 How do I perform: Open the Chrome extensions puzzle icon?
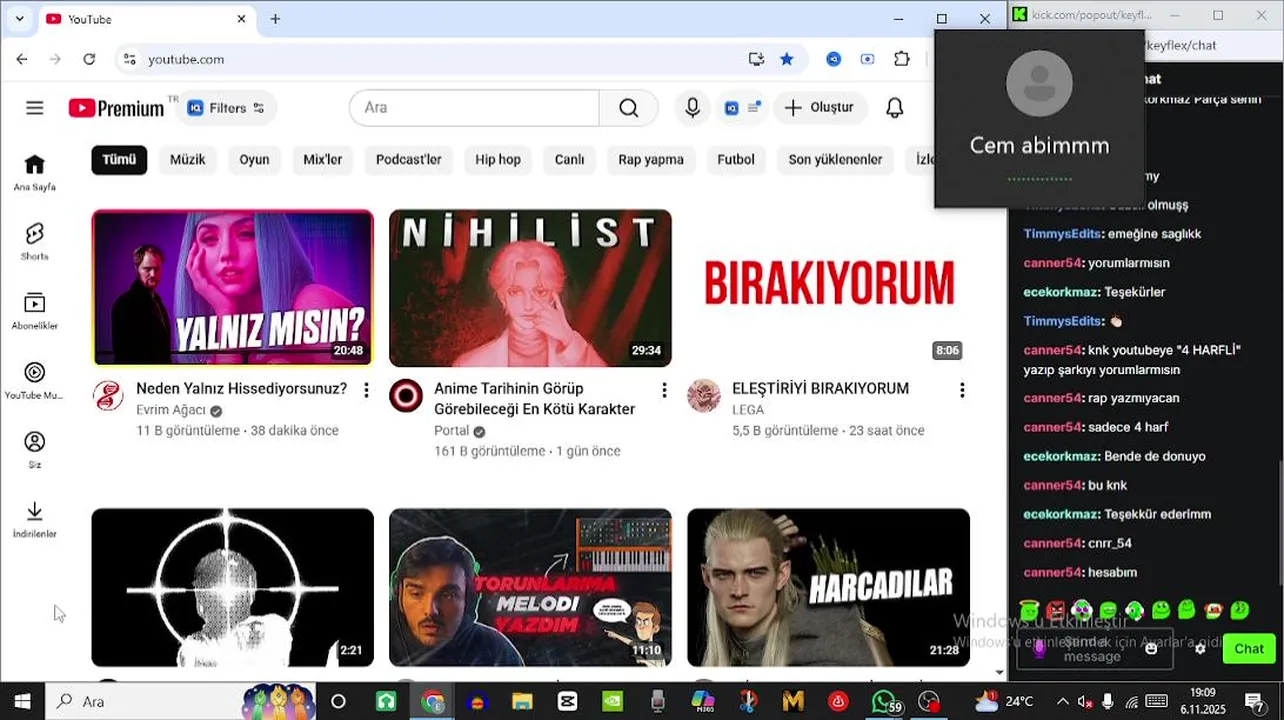(x=902, y=59)
